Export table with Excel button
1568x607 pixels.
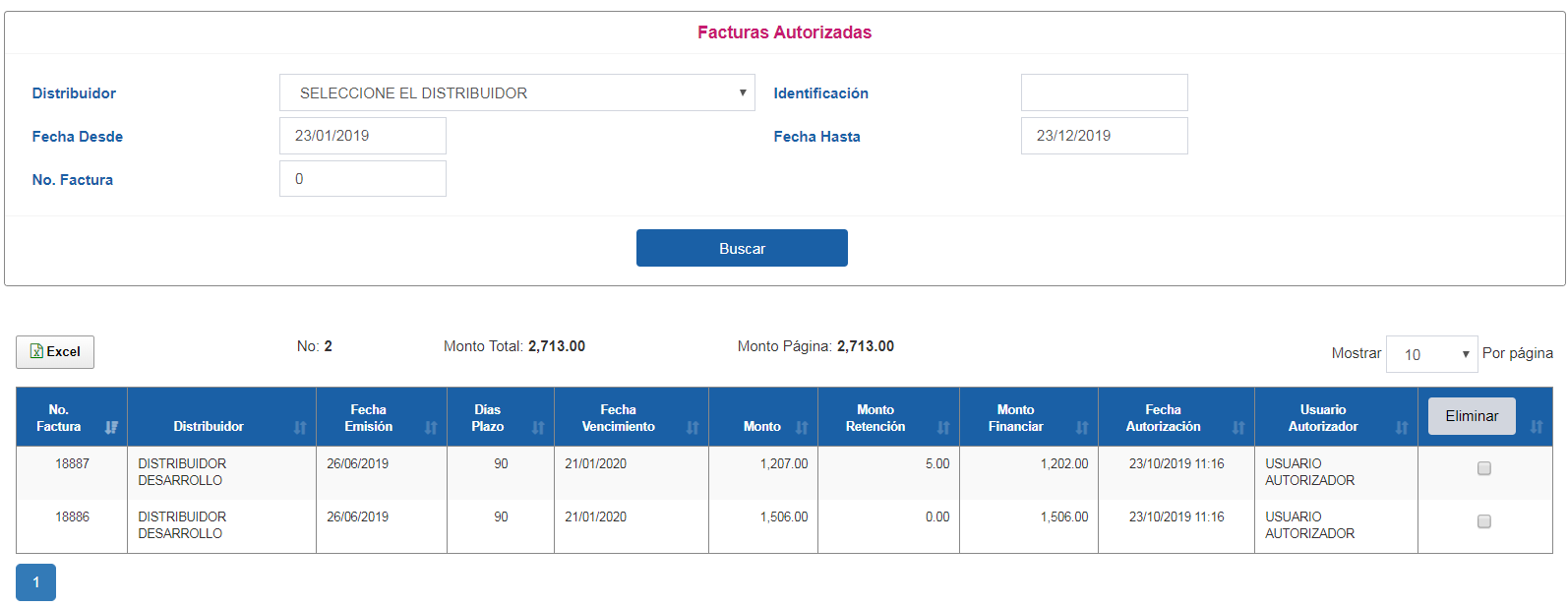coord(55,351)
